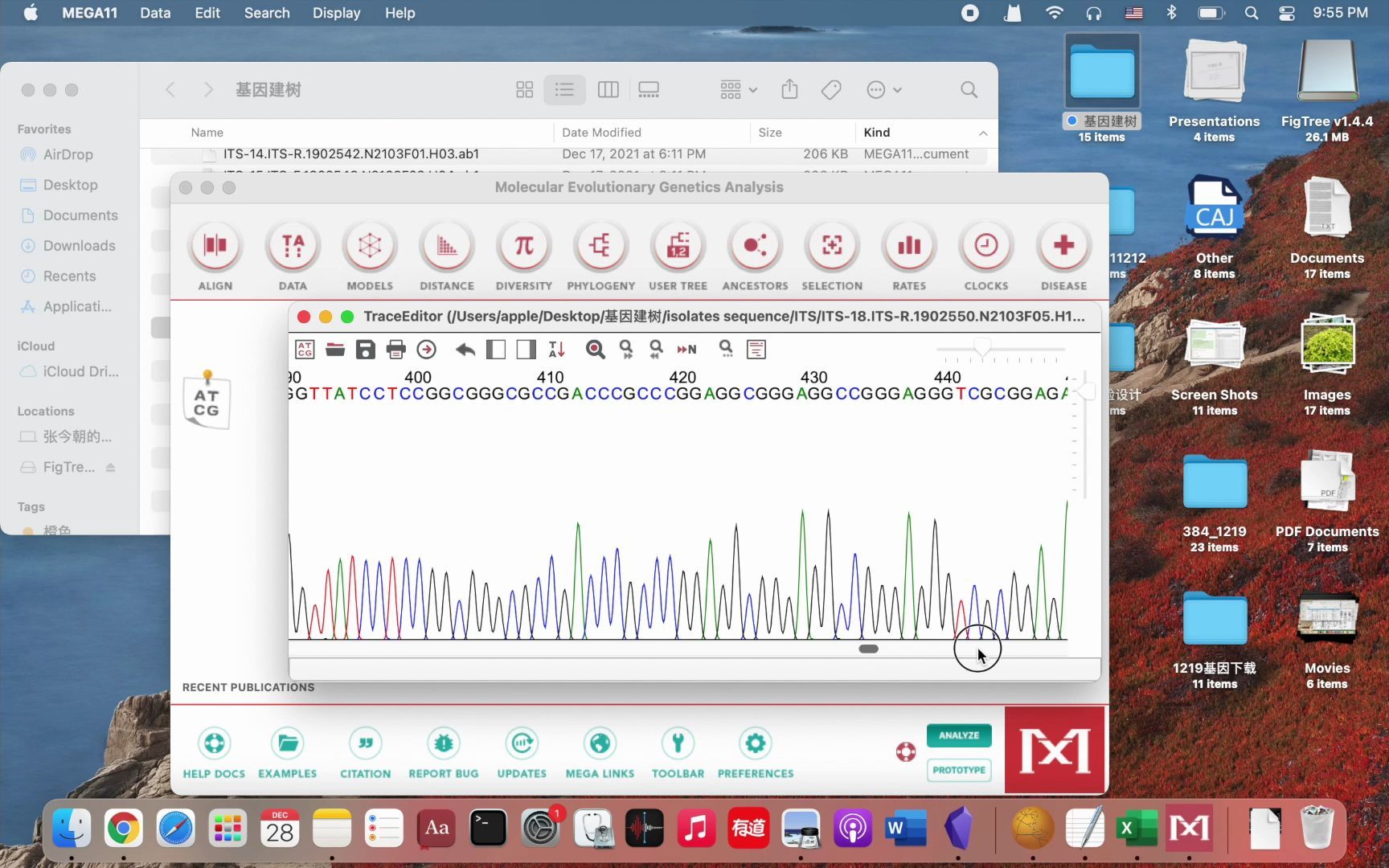Screen dimensions: 1389x868
Task: Select Downloads in Finder sidebar
Action: click(79, 245)
